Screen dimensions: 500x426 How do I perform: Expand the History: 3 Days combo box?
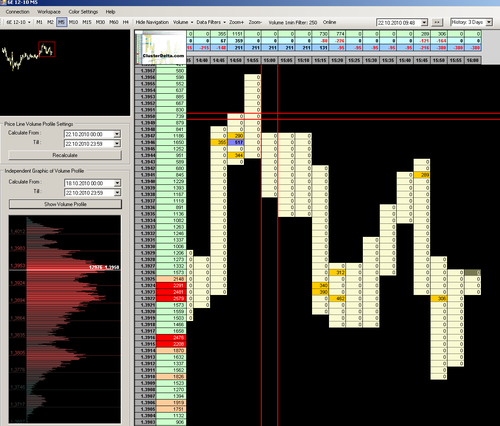tap(471, 22)
